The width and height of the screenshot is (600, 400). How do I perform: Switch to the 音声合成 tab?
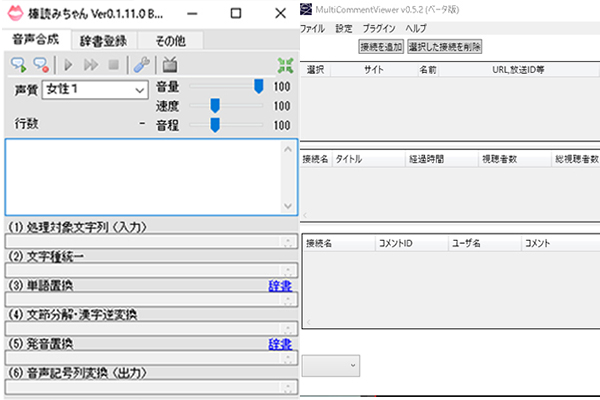(36, 39)
